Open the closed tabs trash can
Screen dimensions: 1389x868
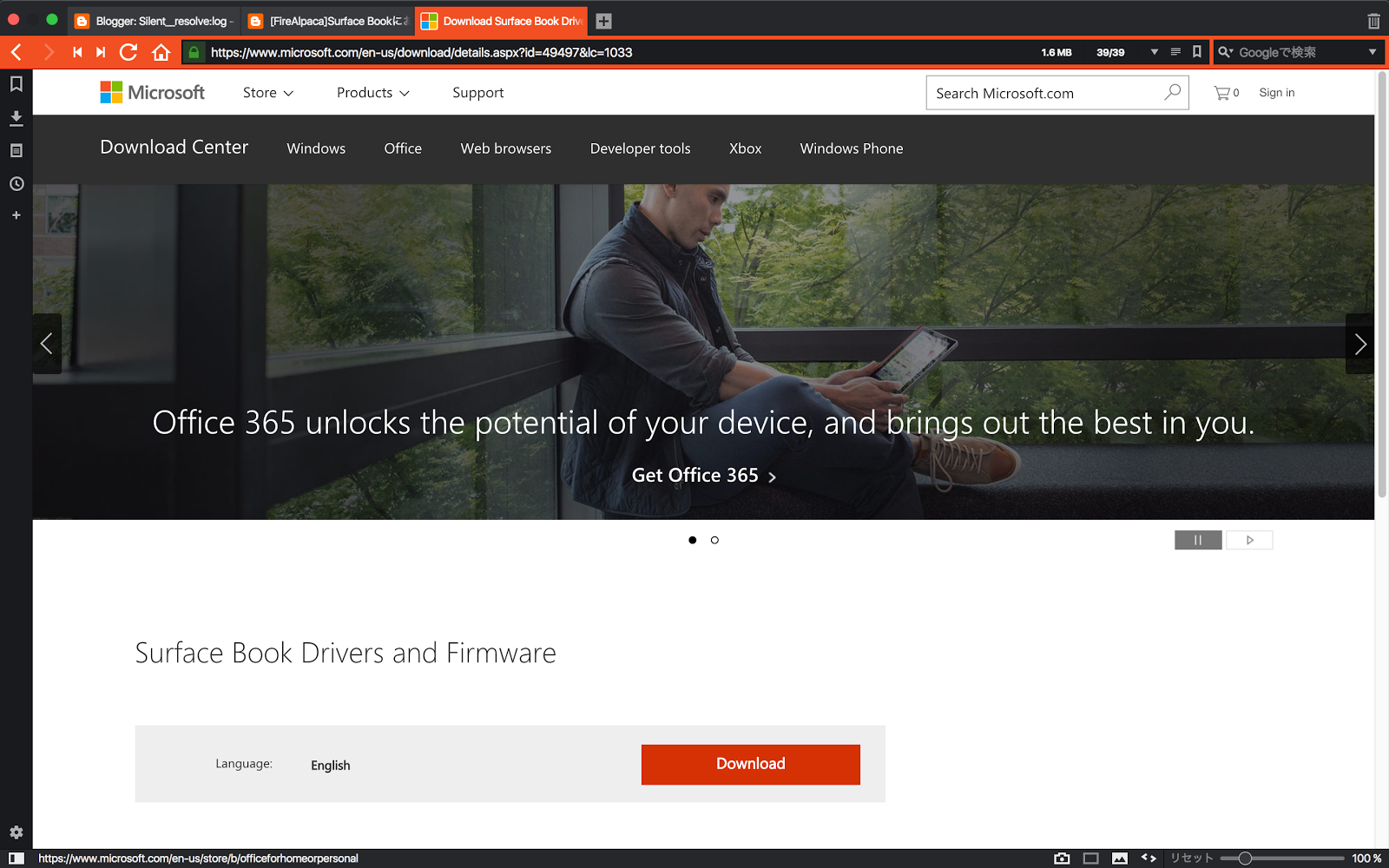click(1373, 21)
